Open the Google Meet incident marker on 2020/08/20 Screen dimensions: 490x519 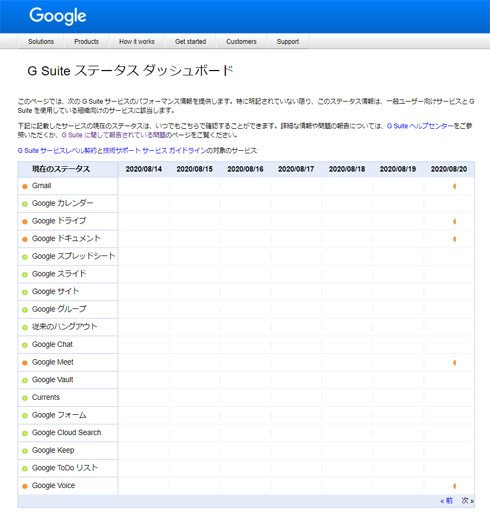[x=455, y=363]
